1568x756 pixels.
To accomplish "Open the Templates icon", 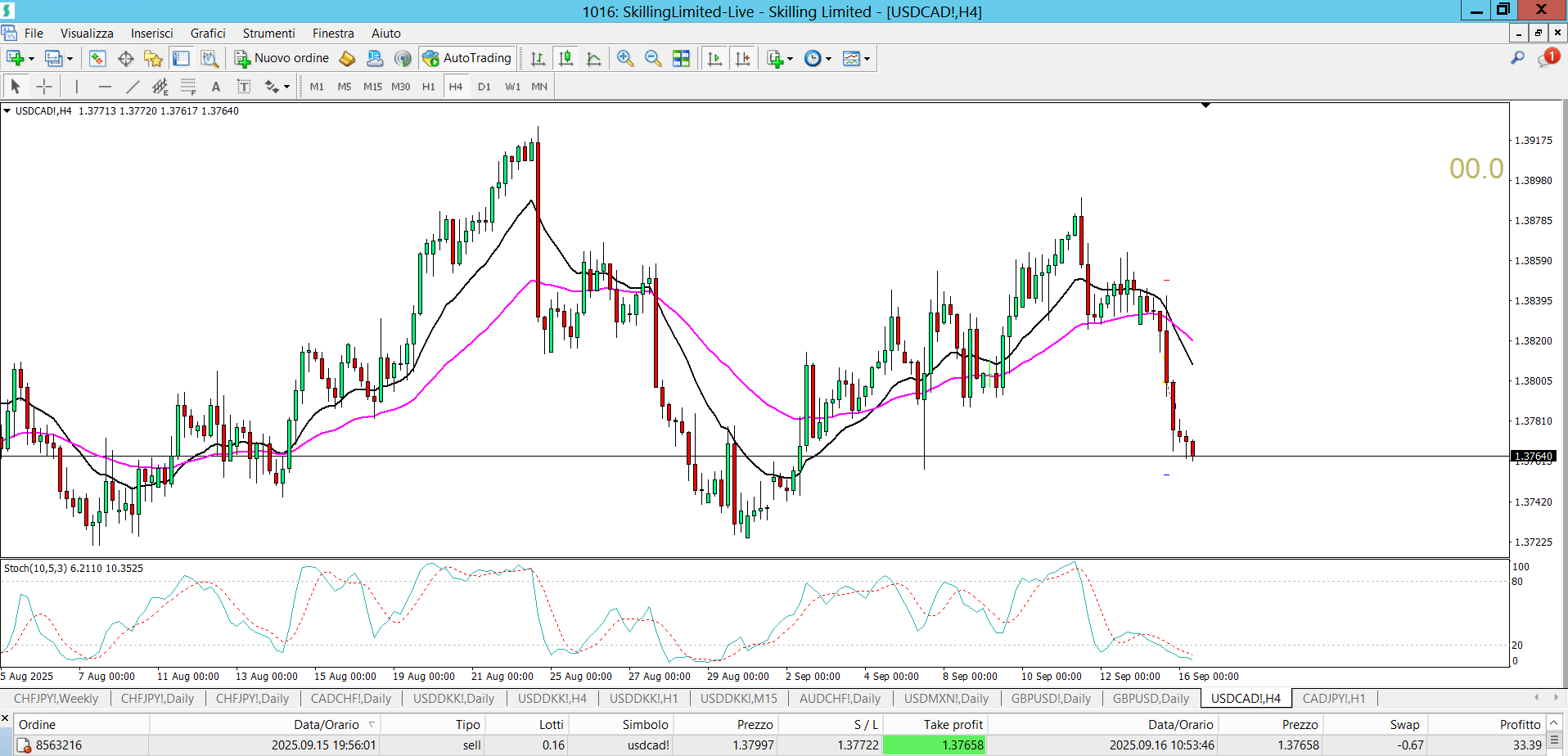I will tap(851, 58).
